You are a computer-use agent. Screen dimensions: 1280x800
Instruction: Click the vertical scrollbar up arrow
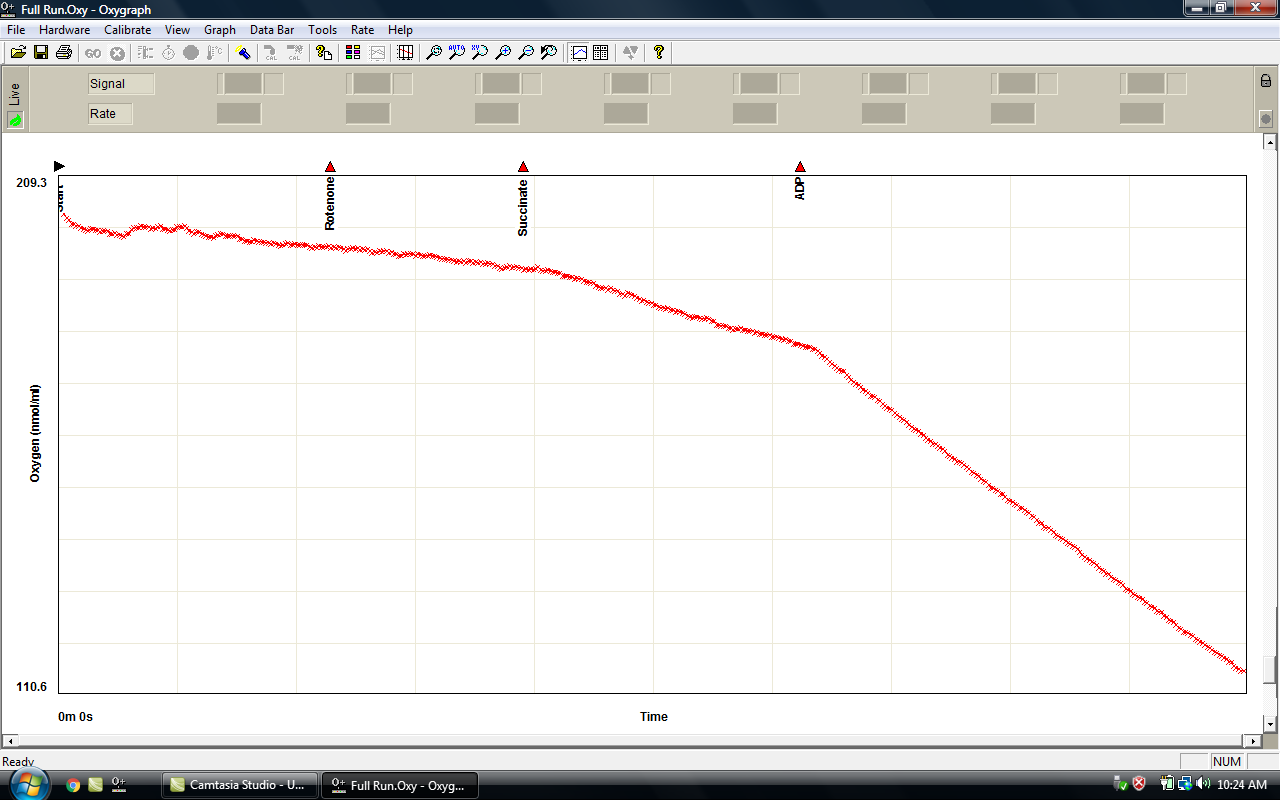(x=1271, y=143)
